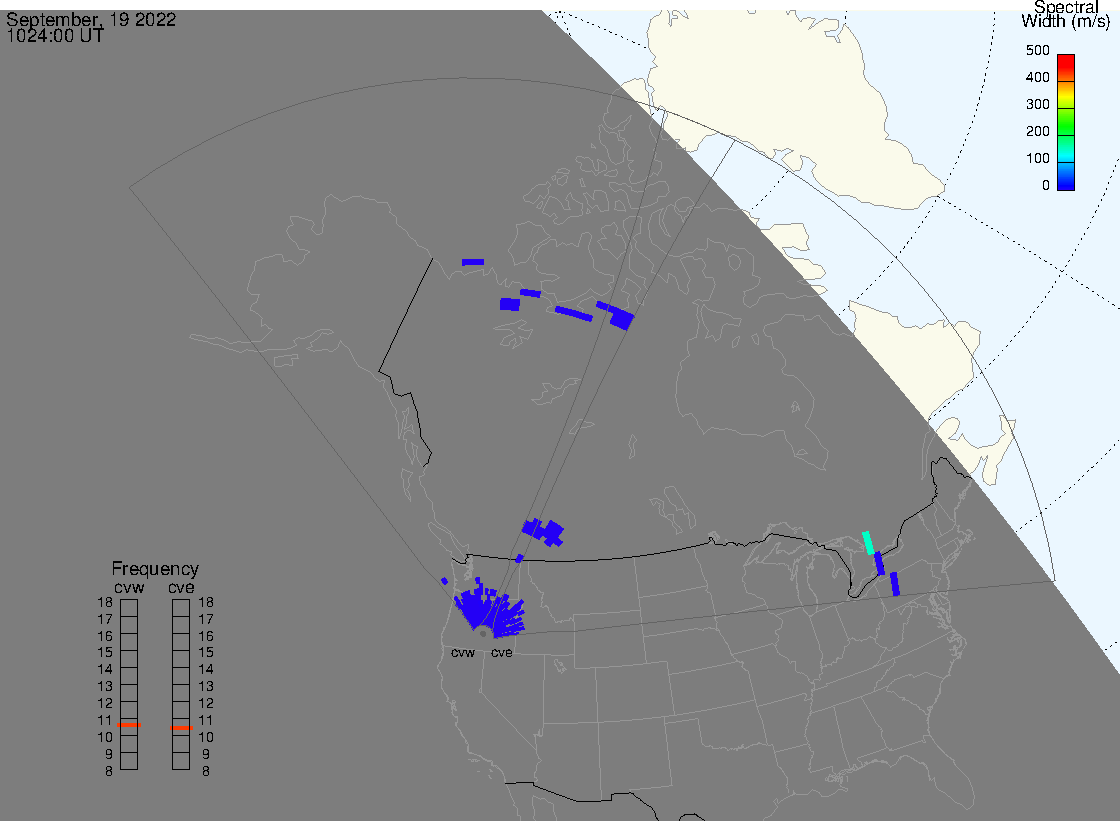This screenshot has width=1120, height=821.
Task: Click the cvw frequency bar's red marker
Action: 129,725
